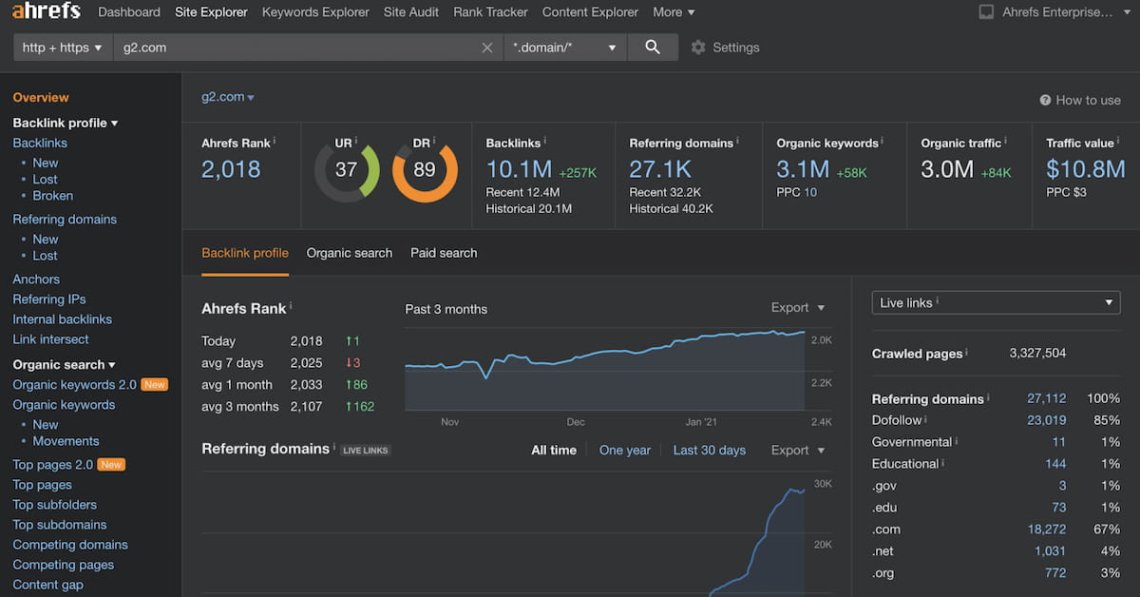1140x597 pixels.
Task: Open Keywords Explorer
Action: 316,12
